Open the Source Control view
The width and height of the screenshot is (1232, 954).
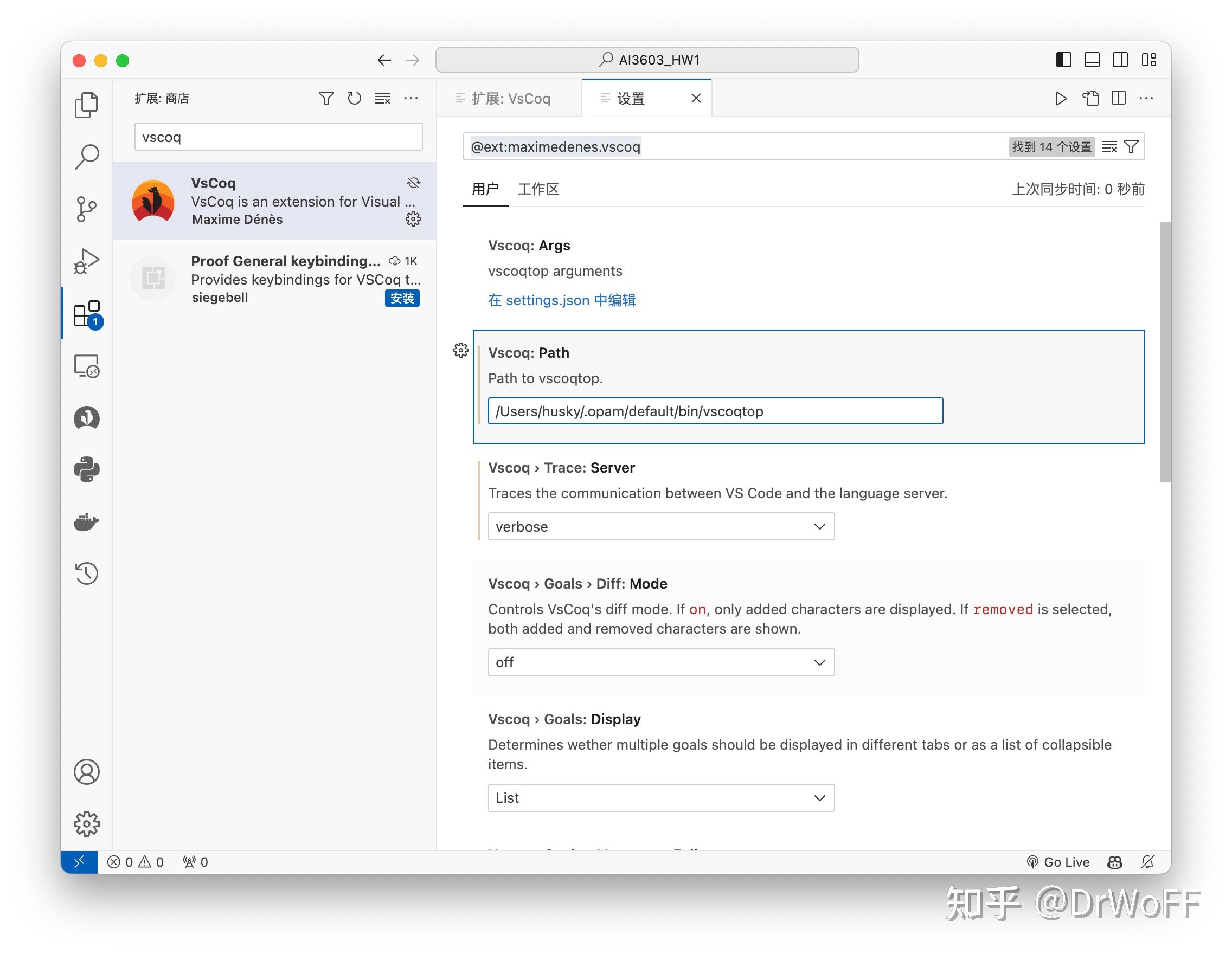[86, 209]
